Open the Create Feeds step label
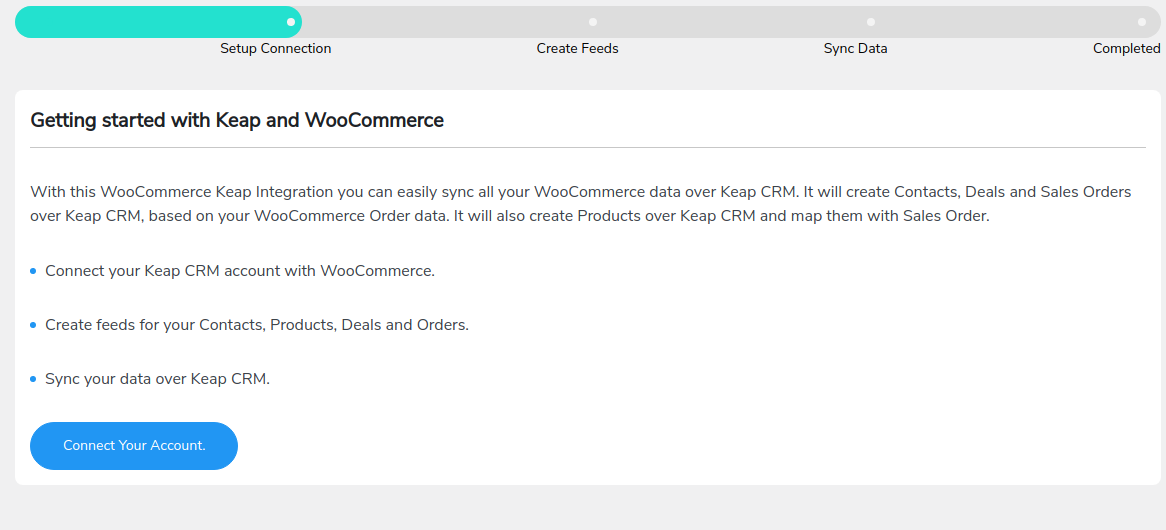The height and width of the screenshot is (530, 1166). tap(578, 48)
